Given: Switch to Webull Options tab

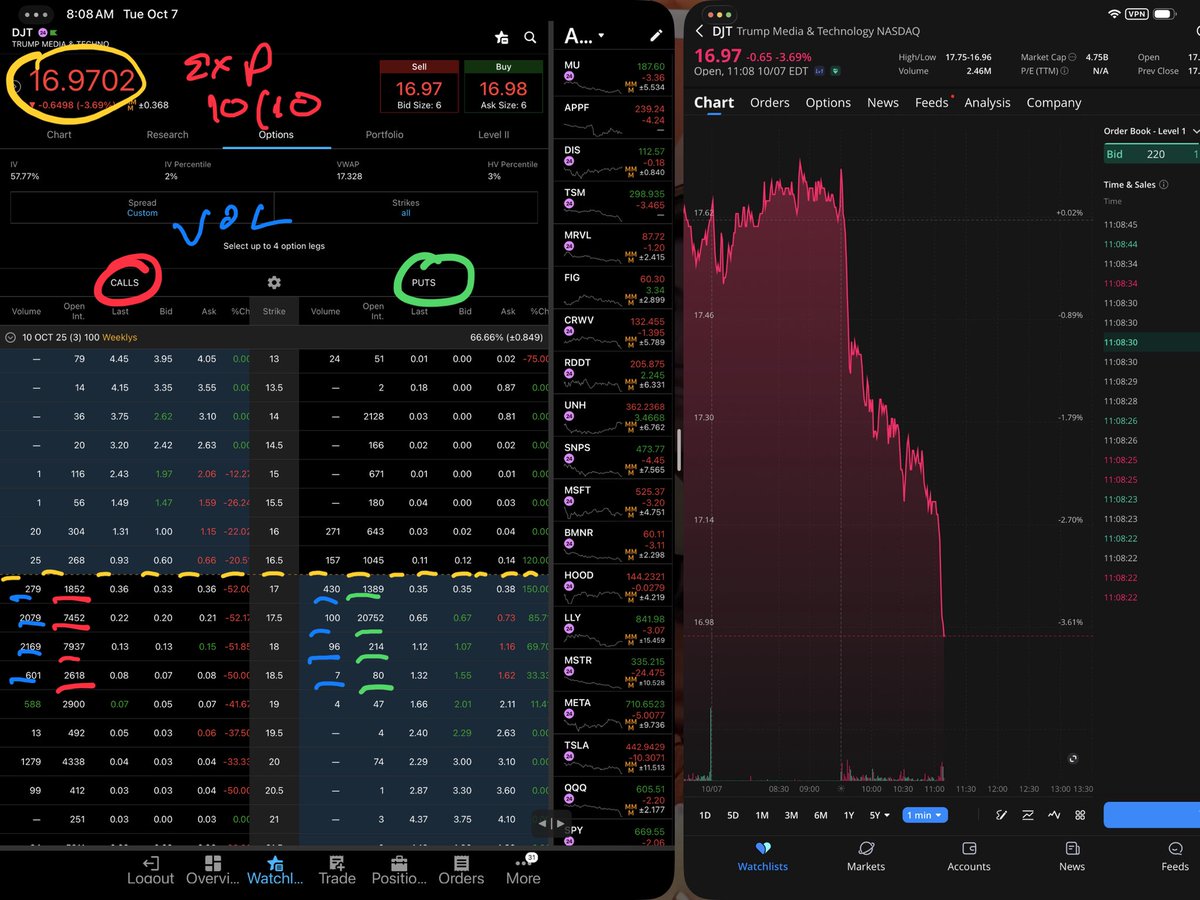Looking at the screenshot, I should pos(828,102).
